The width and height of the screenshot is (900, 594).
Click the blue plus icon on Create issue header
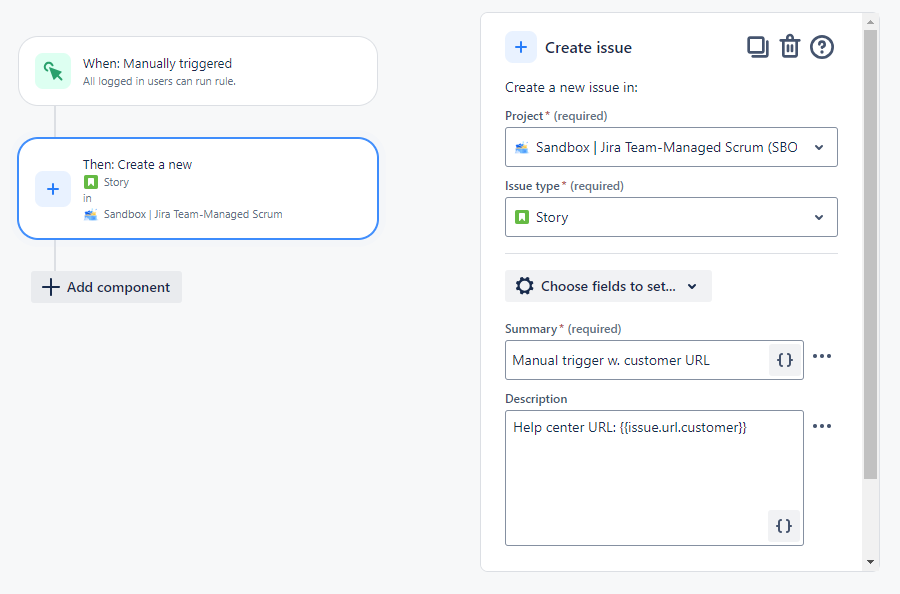(x=520, y=47)
